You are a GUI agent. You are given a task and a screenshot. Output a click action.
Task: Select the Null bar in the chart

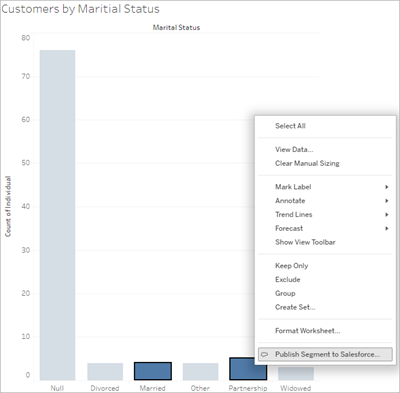[57, 215]
